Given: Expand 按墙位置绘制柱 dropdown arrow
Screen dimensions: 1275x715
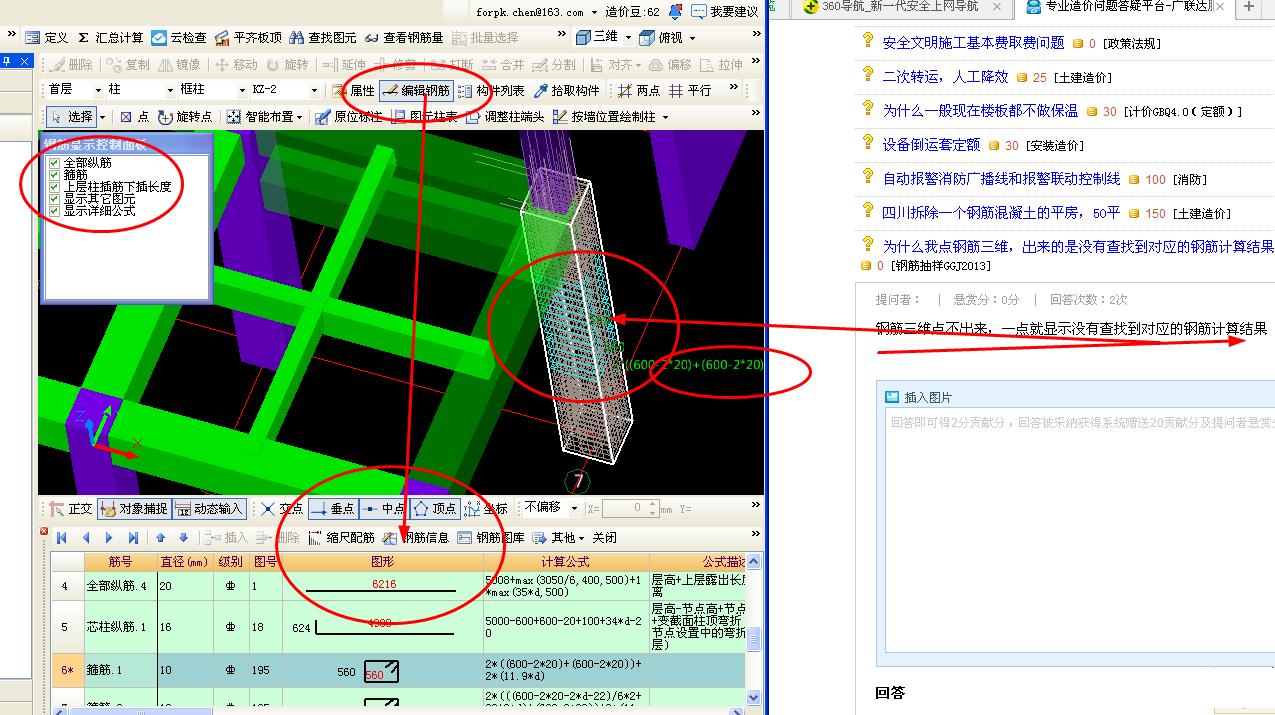Looking at the screenshot, I should (665, 117).
